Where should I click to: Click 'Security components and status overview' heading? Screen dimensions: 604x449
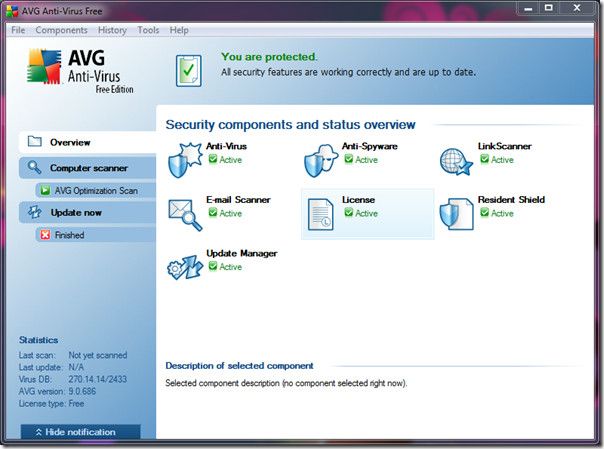pyautogui.click(x=290, y=125)
